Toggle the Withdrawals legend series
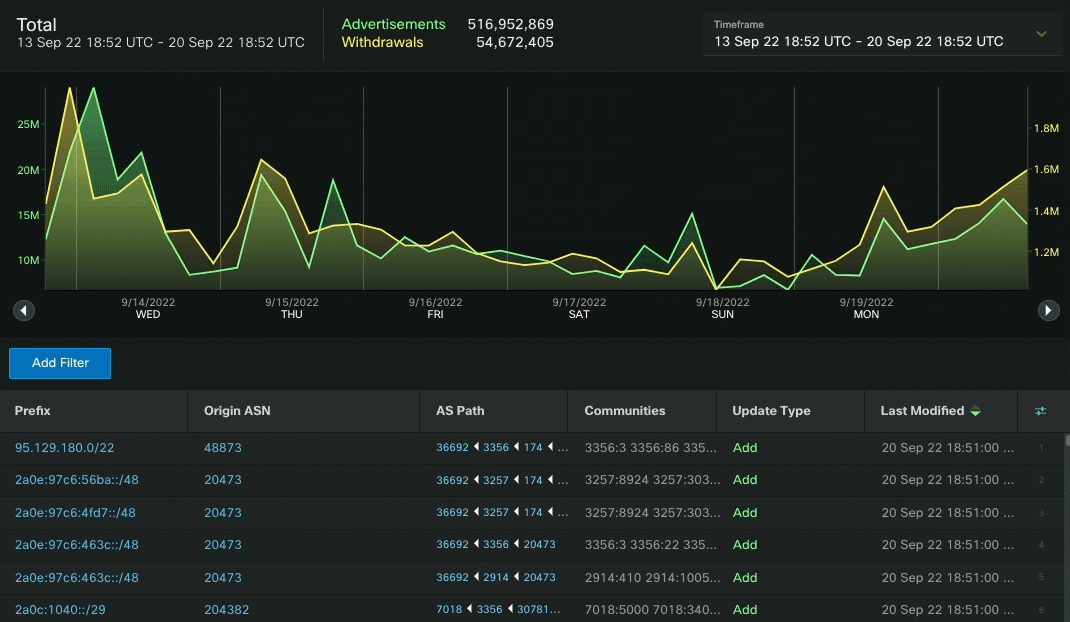1070x622 pixels. click(382, 42)
